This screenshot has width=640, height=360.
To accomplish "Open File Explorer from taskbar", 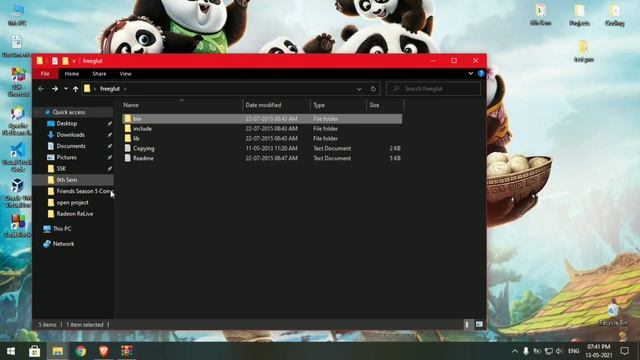I will [58, 351].
